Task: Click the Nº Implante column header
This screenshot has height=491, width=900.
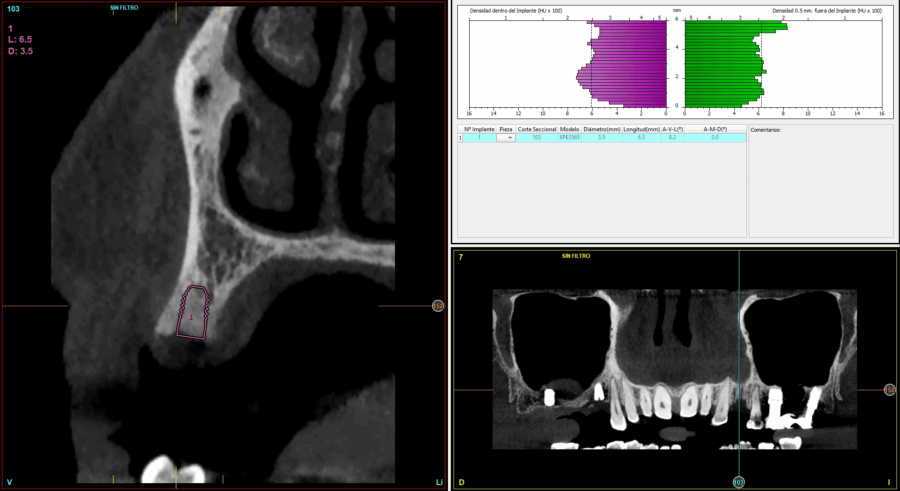Action: click(478, 129)
